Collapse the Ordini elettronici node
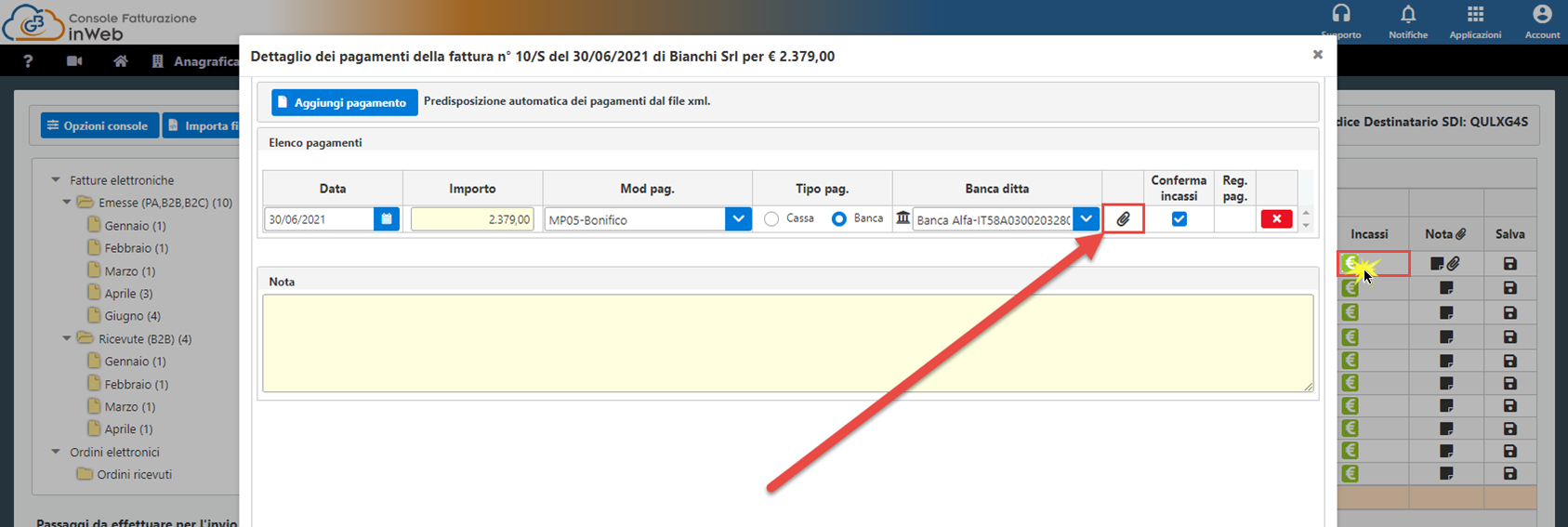 [56, 453]
